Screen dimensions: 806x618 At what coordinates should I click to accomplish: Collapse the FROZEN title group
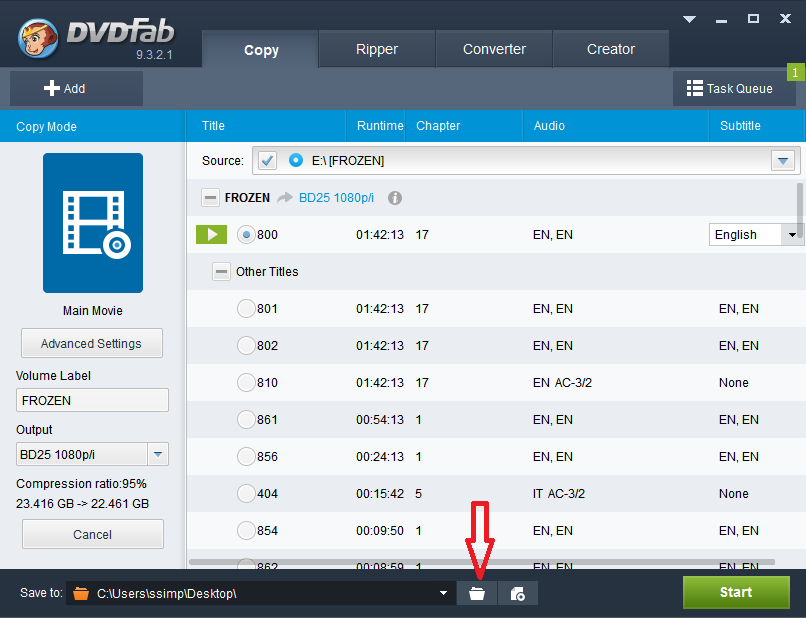(x=210, y=197)
